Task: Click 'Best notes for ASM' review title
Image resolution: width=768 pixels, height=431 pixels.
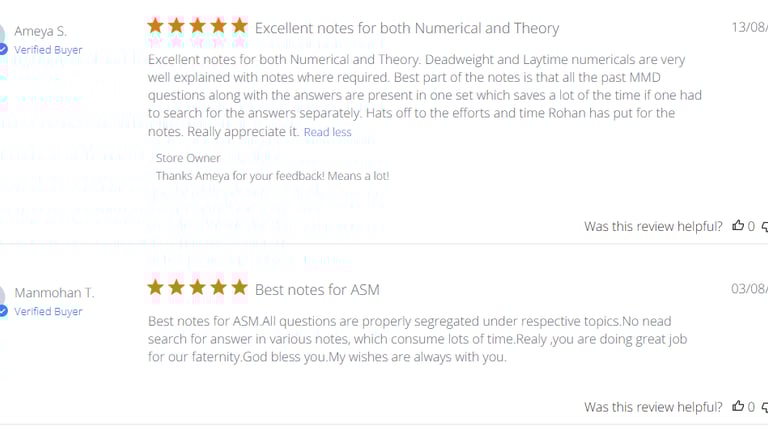Action: pyautogui.click(x=317, y=290)
